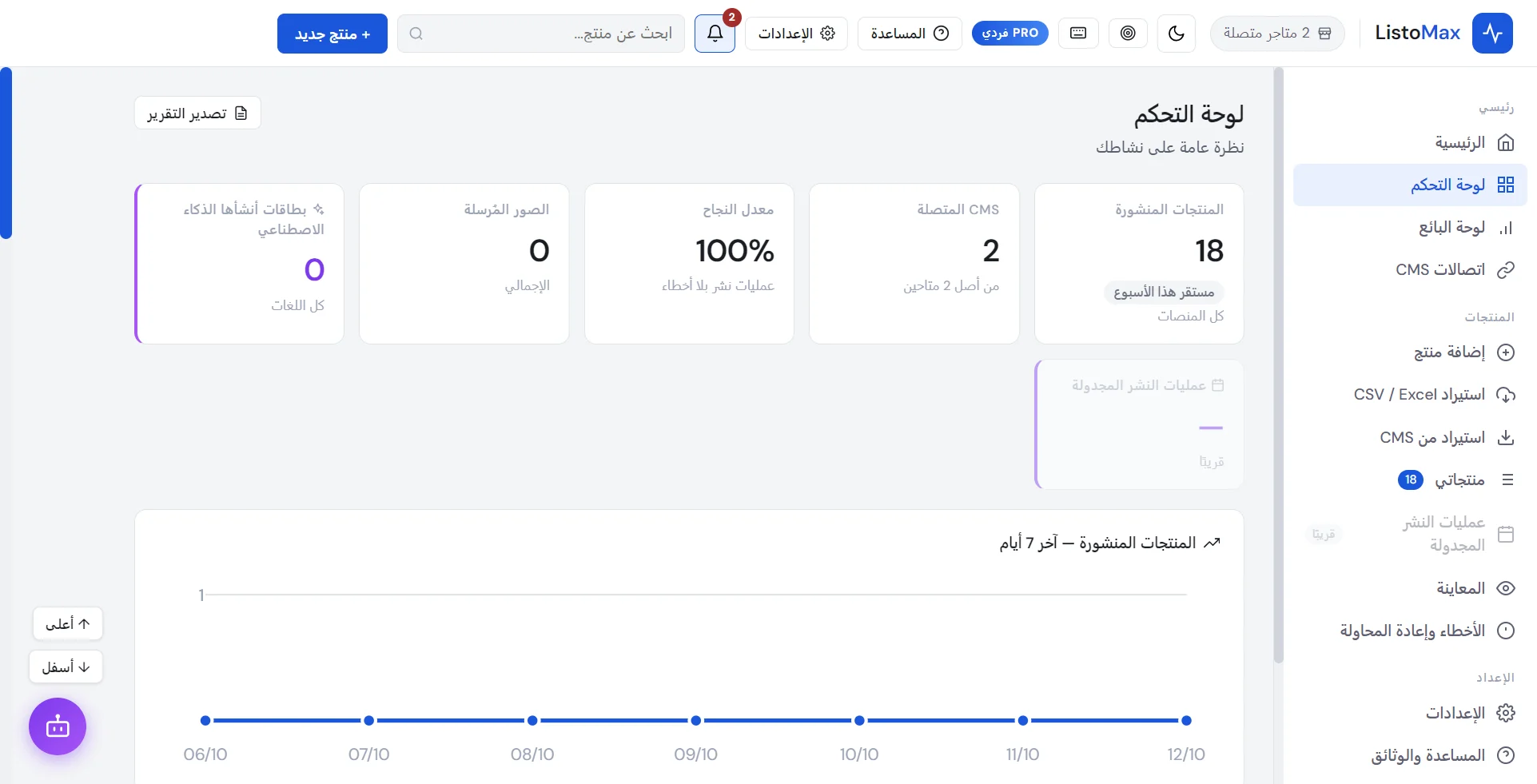This screenshot has width=1537, height=784.
Task: Click the plus icon beside إضافة منتج
Action: point(1506,352)
